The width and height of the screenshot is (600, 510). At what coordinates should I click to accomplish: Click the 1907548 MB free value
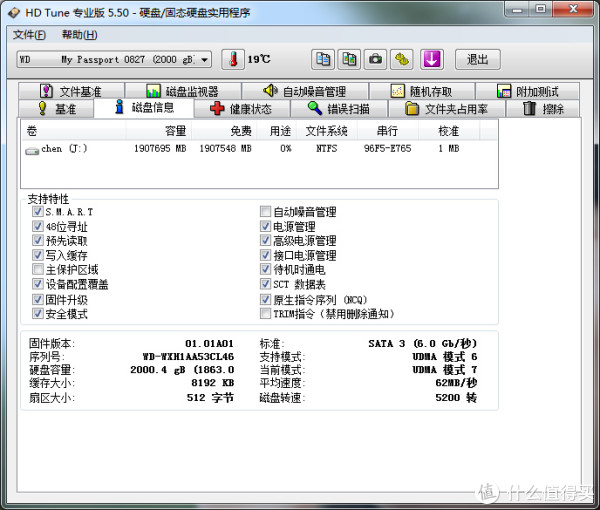pyautogui.click(x=225, y=148)
